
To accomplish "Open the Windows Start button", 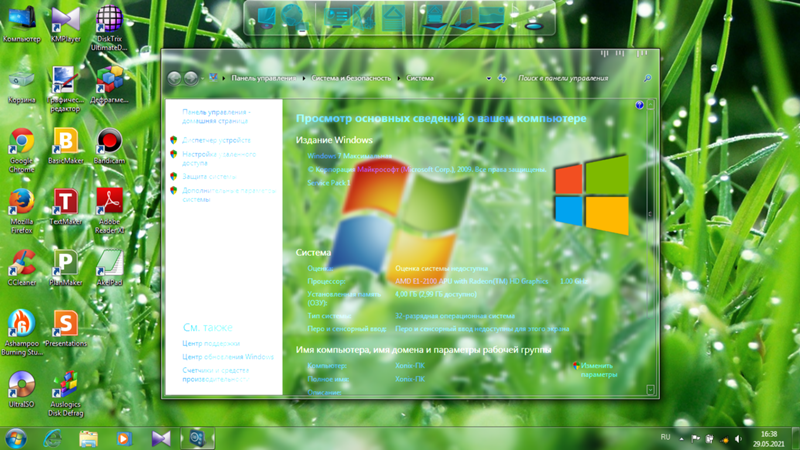I will point(16,438).
